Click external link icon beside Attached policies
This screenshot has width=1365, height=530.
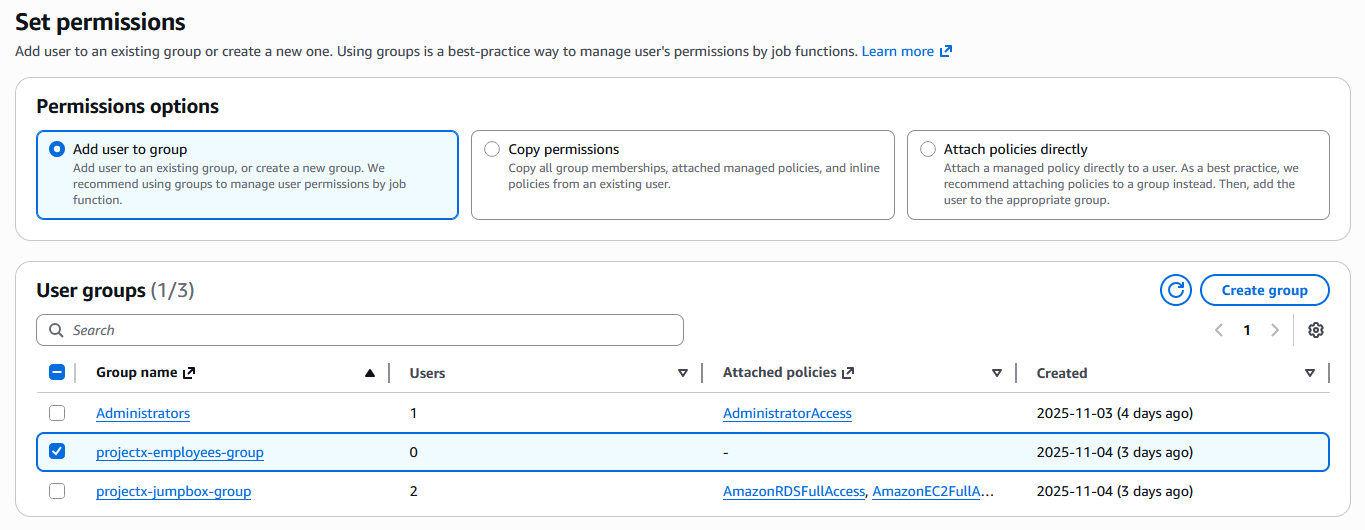[x=848, y=373]
